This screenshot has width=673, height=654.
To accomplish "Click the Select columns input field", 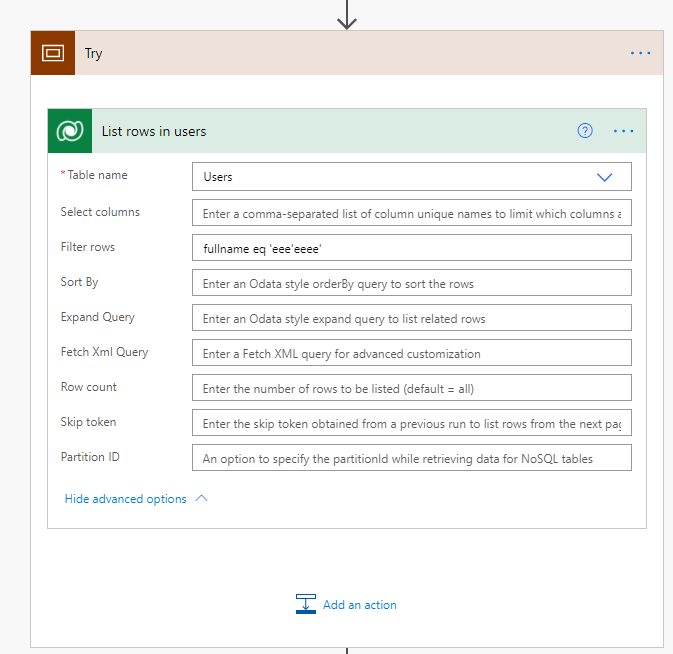I will [411, 213].
